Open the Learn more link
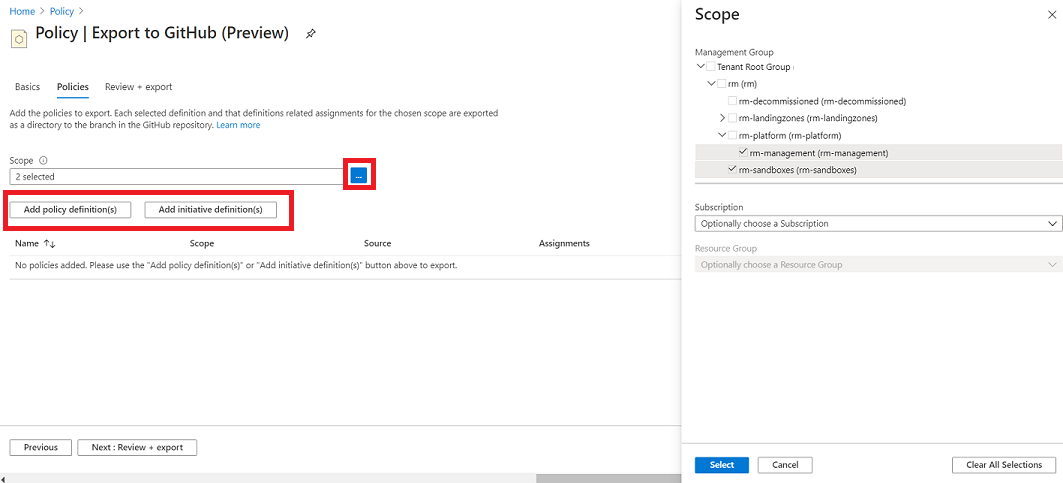The width and height of the screenshot is (1063, 483). pos(238,125)
